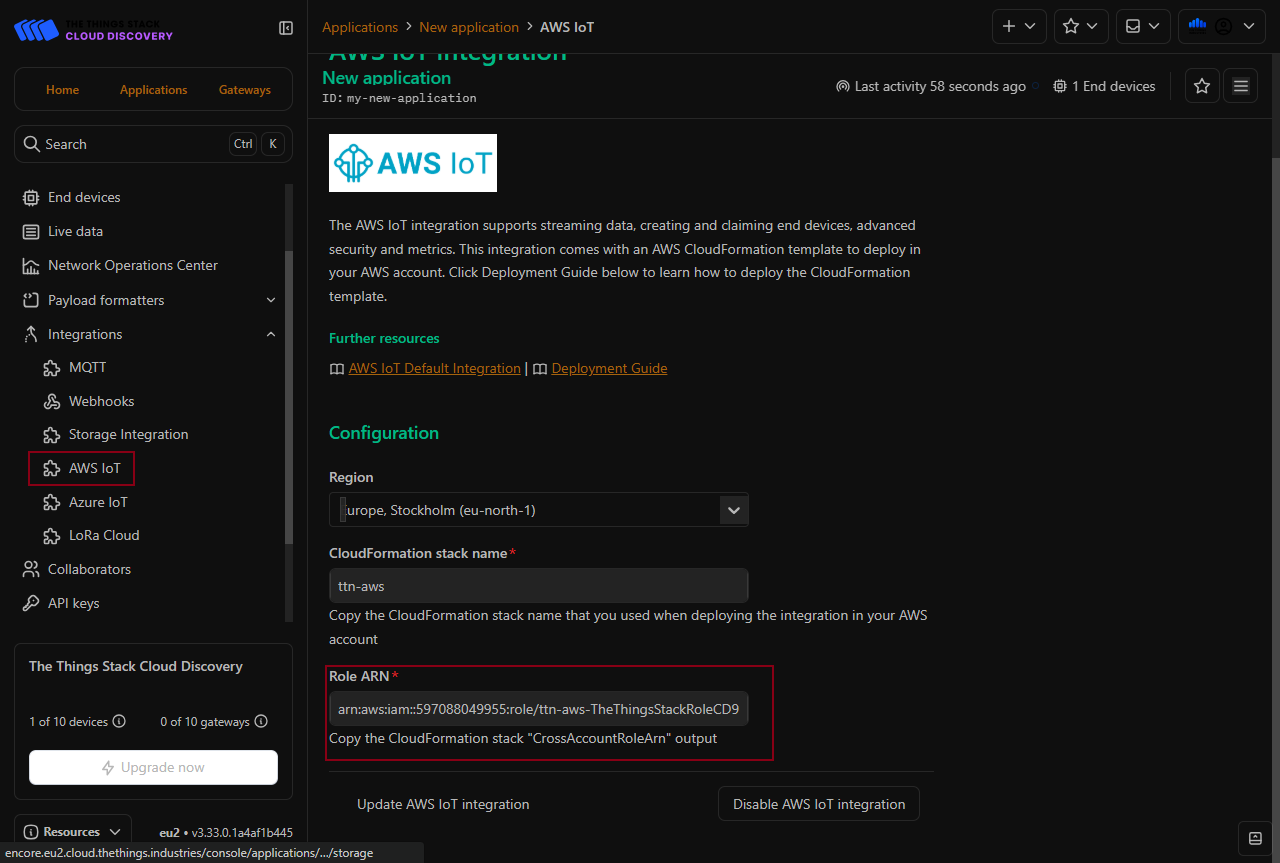This screenshot has width=1280, height=863.
Task: Click 1 End devices counter
Action: pyautogui.click(x=1104, y=86)
